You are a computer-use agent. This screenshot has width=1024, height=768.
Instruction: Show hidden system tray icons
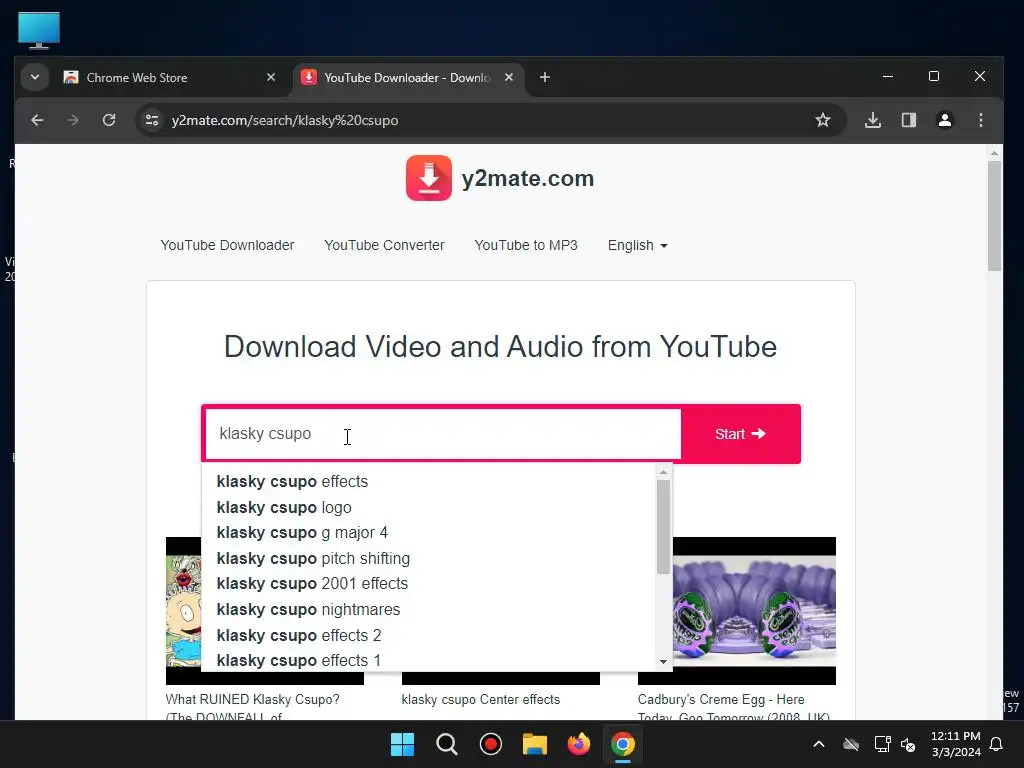click(818, 744)
